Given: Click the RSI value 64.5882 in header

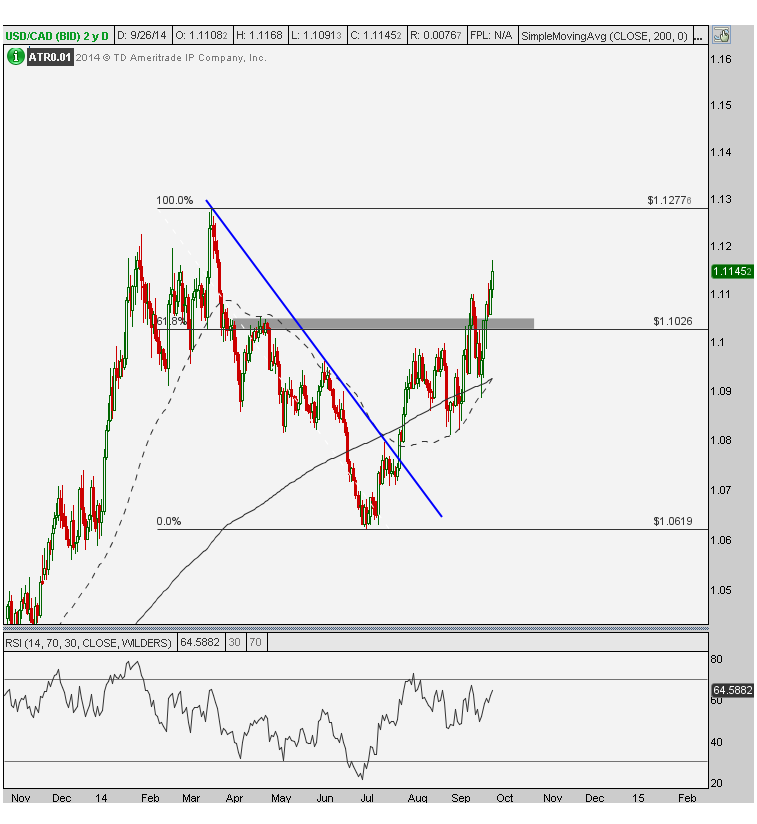Looking at the screenshot, I should pyautogui.click(x=200, y=642).
